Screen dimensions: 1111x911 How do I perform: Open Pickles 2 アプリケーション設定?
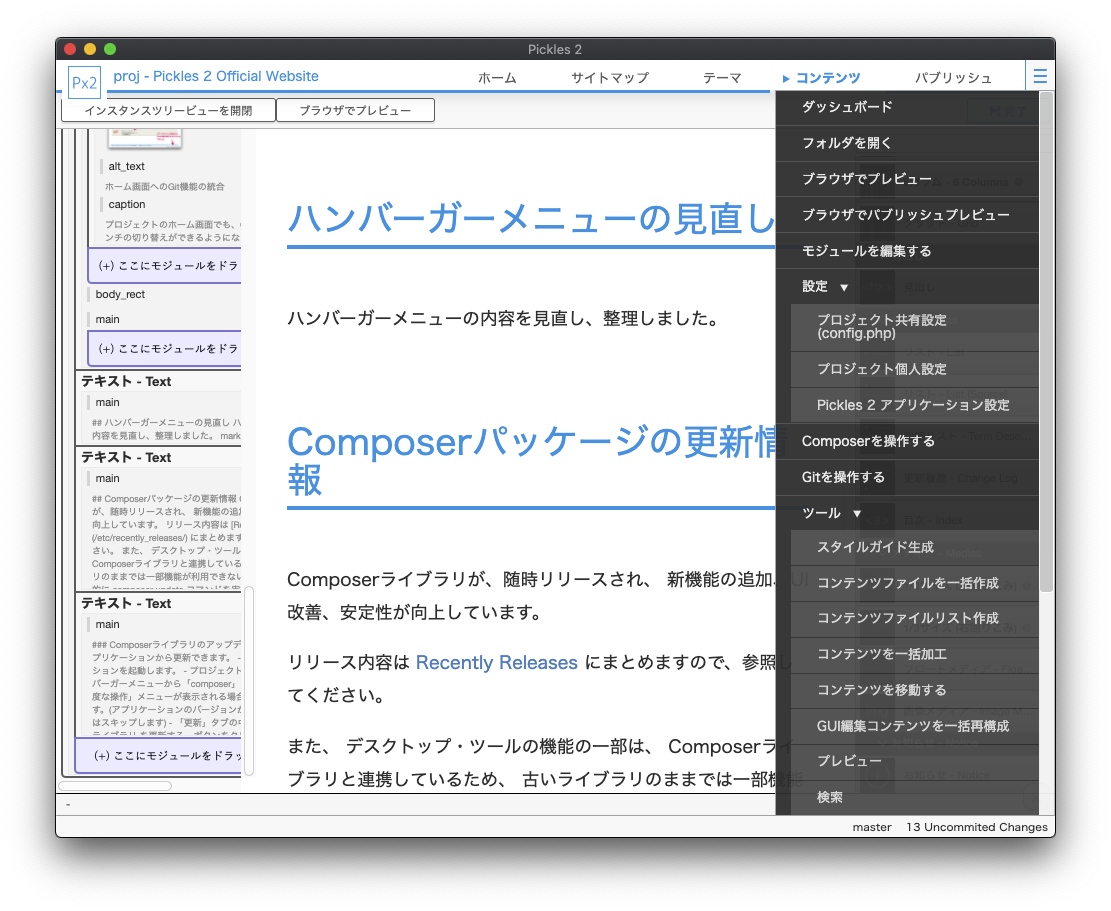(x=913, y=405)
